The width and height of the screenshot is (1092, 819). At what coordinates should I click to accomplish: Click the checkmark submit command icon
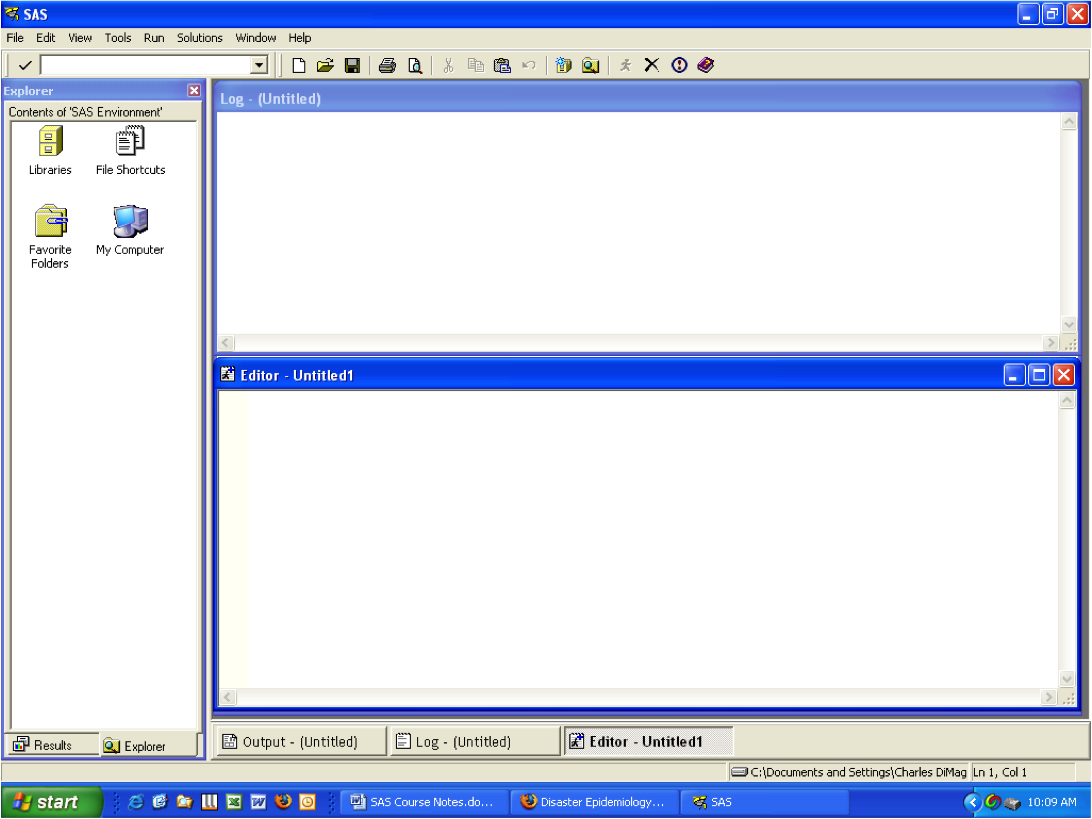[25, 65]
